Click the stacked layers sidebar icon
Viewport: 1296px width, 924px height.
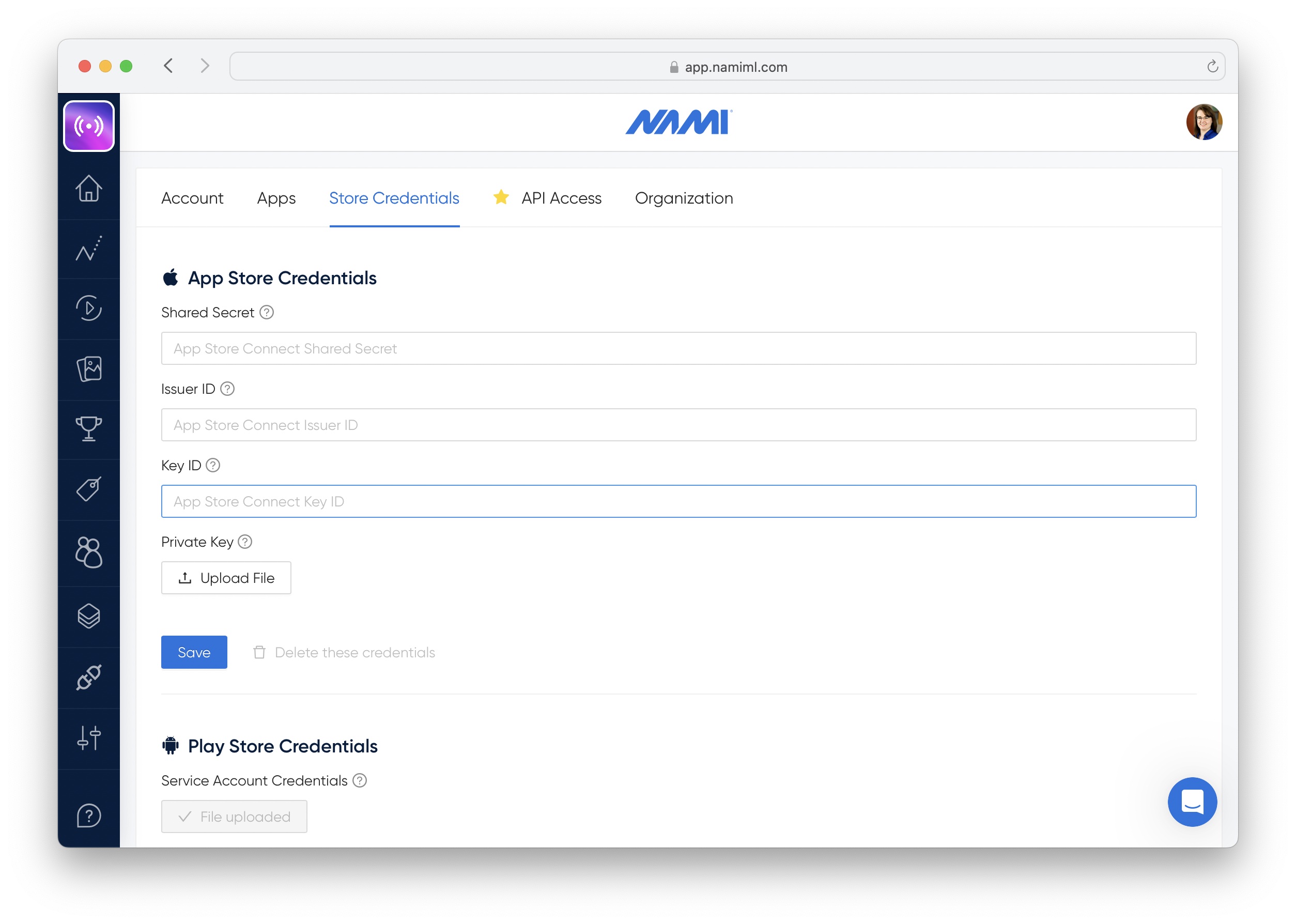point(89,616)
